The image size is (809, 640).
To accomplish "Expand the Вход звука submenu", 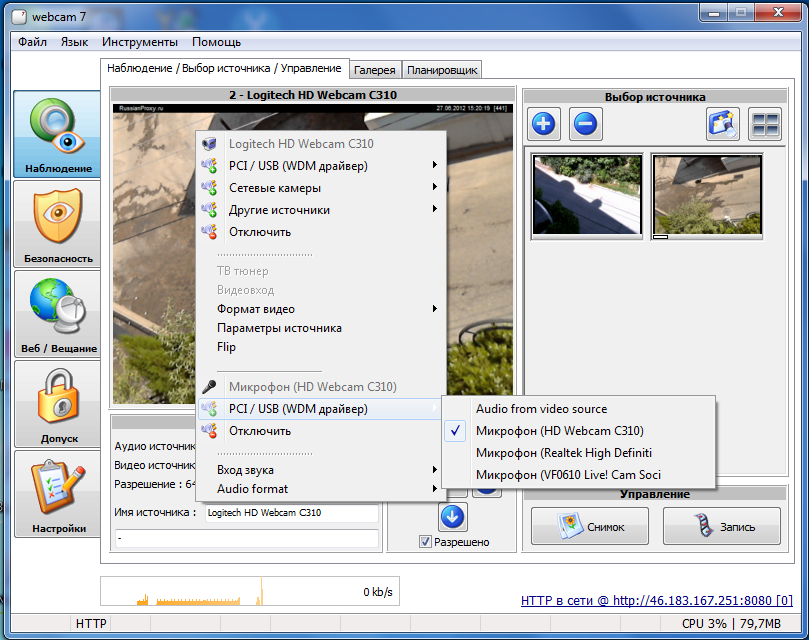I will coord(321,470).
